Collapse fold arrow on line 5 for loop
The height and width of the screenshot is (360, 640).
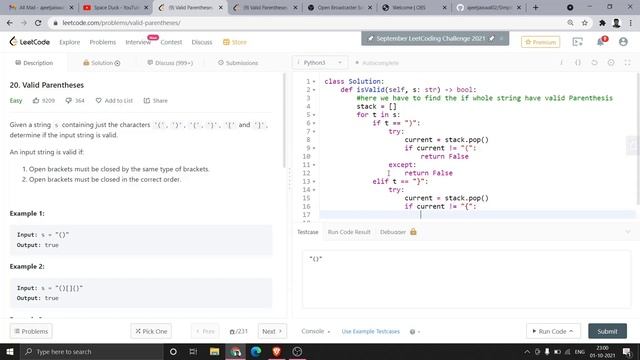314,115
